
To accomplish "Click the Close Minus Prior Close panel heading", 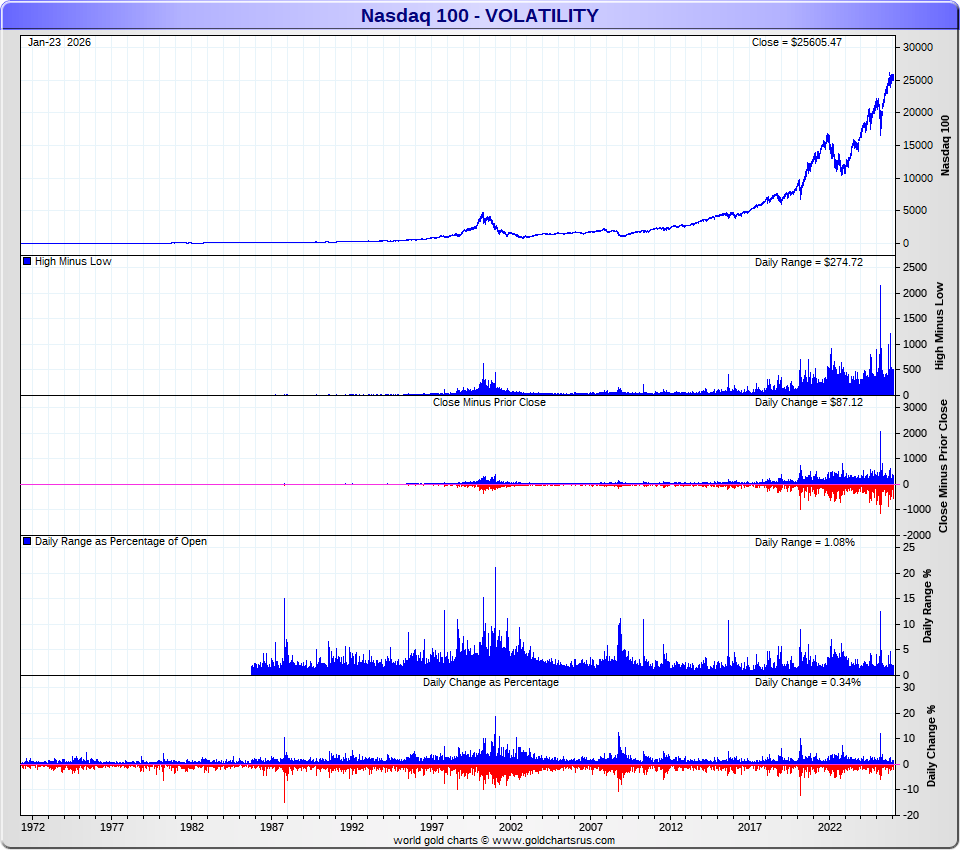I will tap(489, 402).
